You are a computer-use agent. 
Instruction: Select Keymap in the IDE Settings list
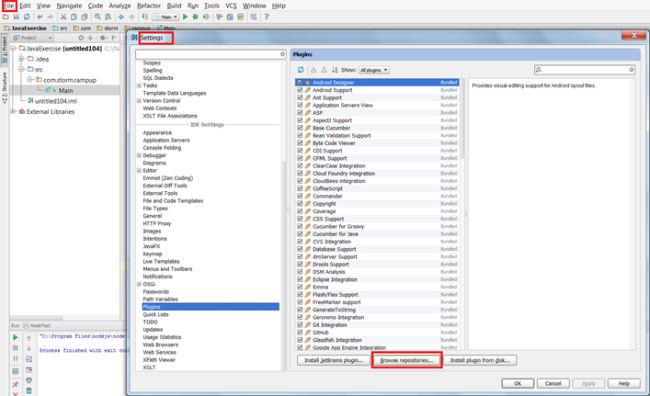click(x=153, y=254)
